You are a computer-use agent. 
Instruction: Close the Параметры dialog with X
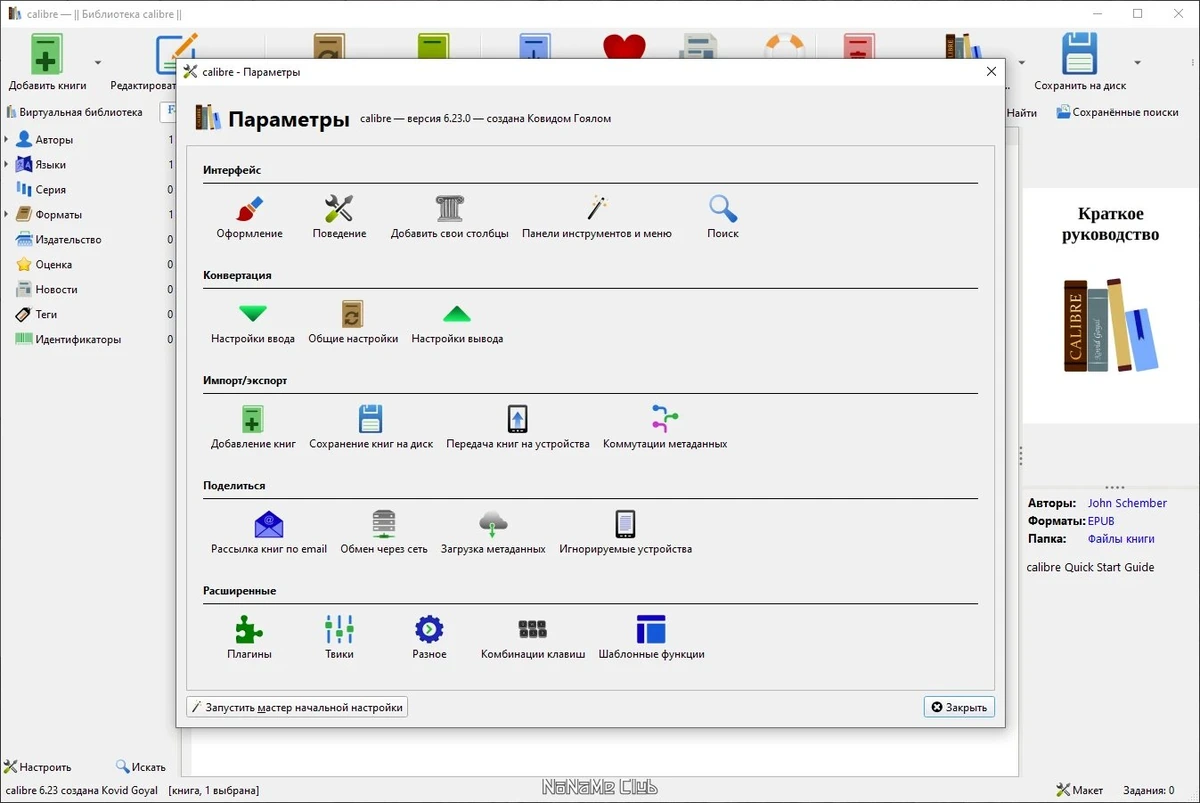click(991, 72)
